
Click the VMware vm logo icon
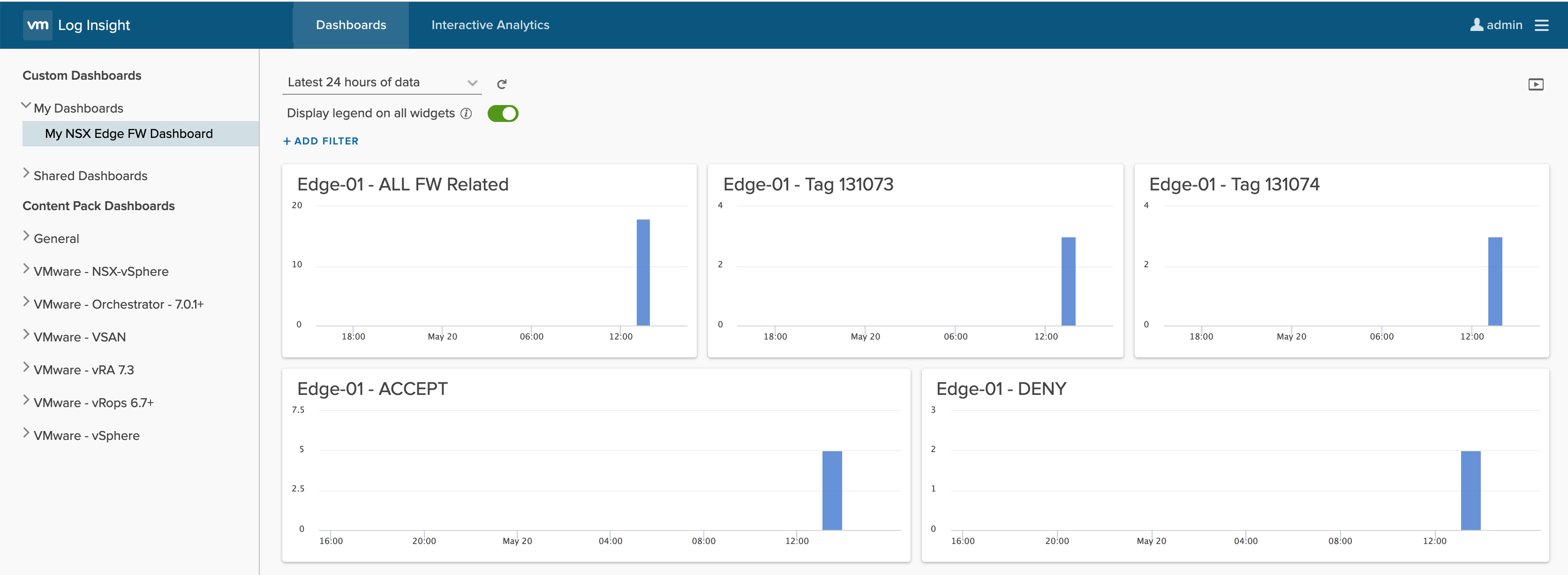tap(38, 25)
